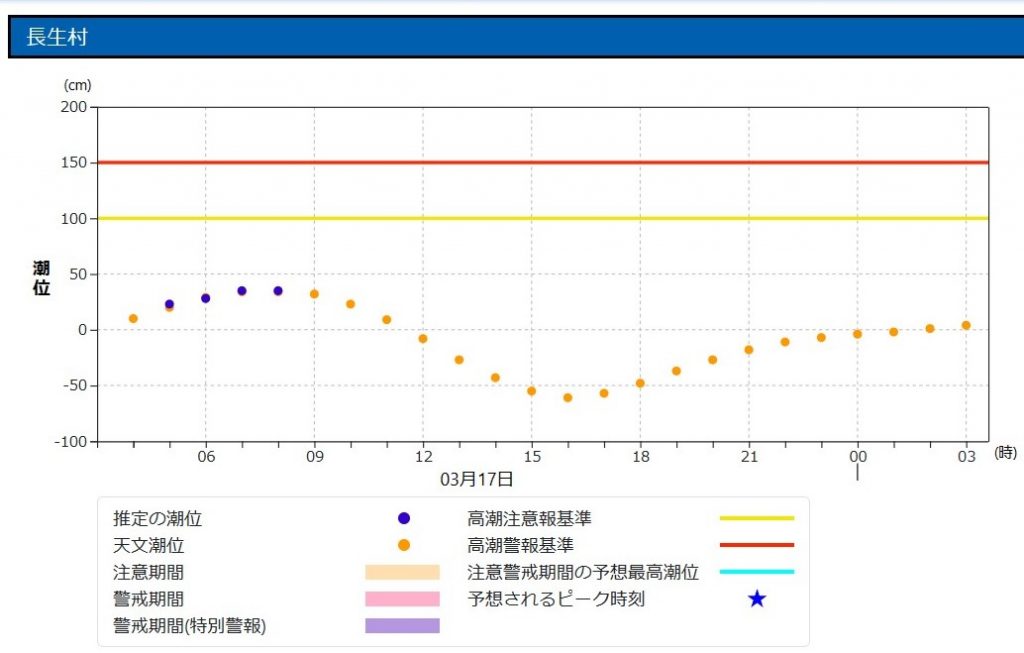Click the yellow 高潮注意報基準 legend line
The image size is (1024, 653).
pos(757,518)
